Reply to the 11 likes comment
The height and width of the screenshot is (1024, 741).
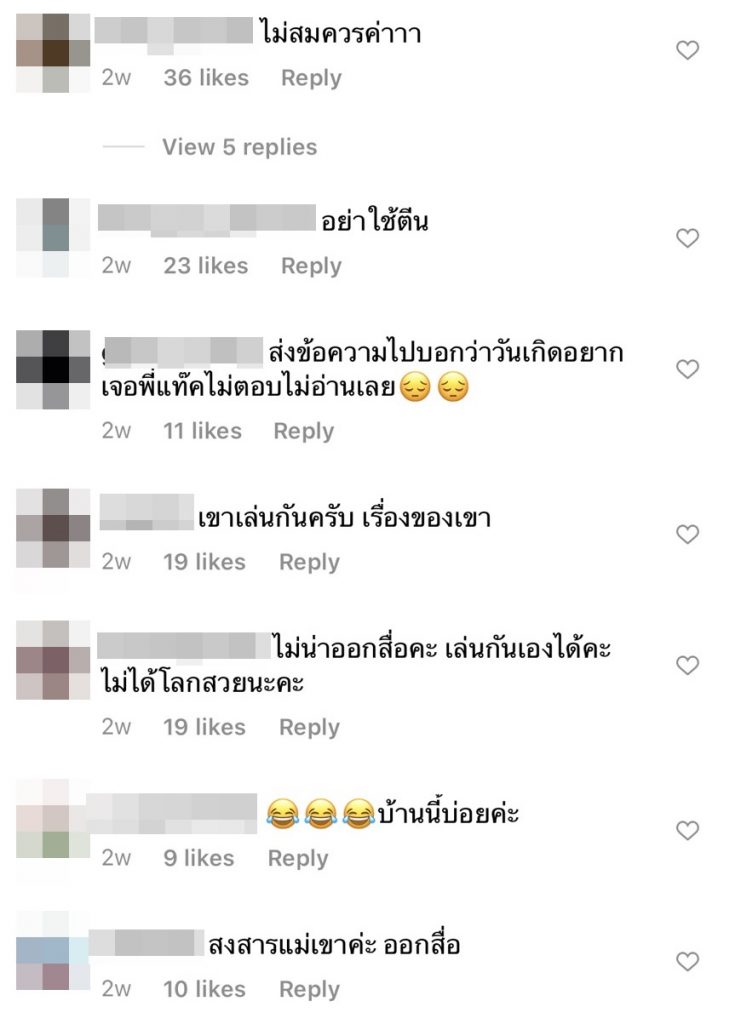coord(304,431)
